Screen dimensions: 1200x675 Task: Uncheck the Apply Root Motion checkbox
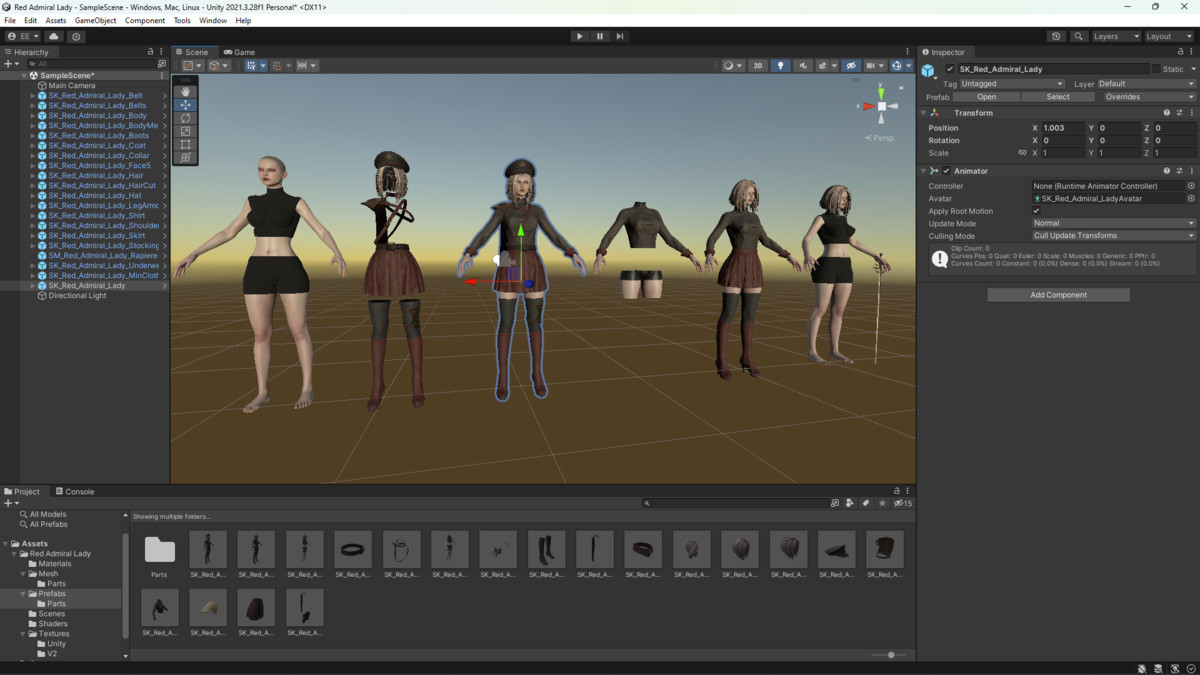[1036, 211]
